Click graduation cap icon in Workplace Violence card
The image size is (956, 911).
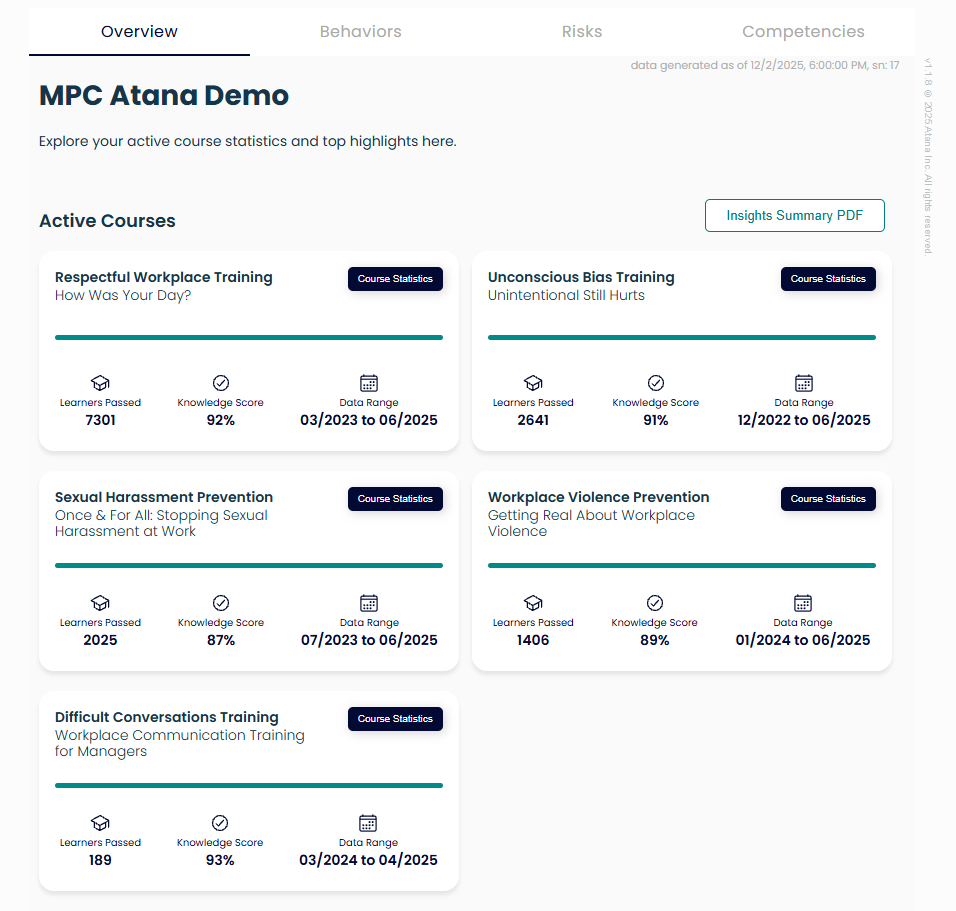pos(533,603)
